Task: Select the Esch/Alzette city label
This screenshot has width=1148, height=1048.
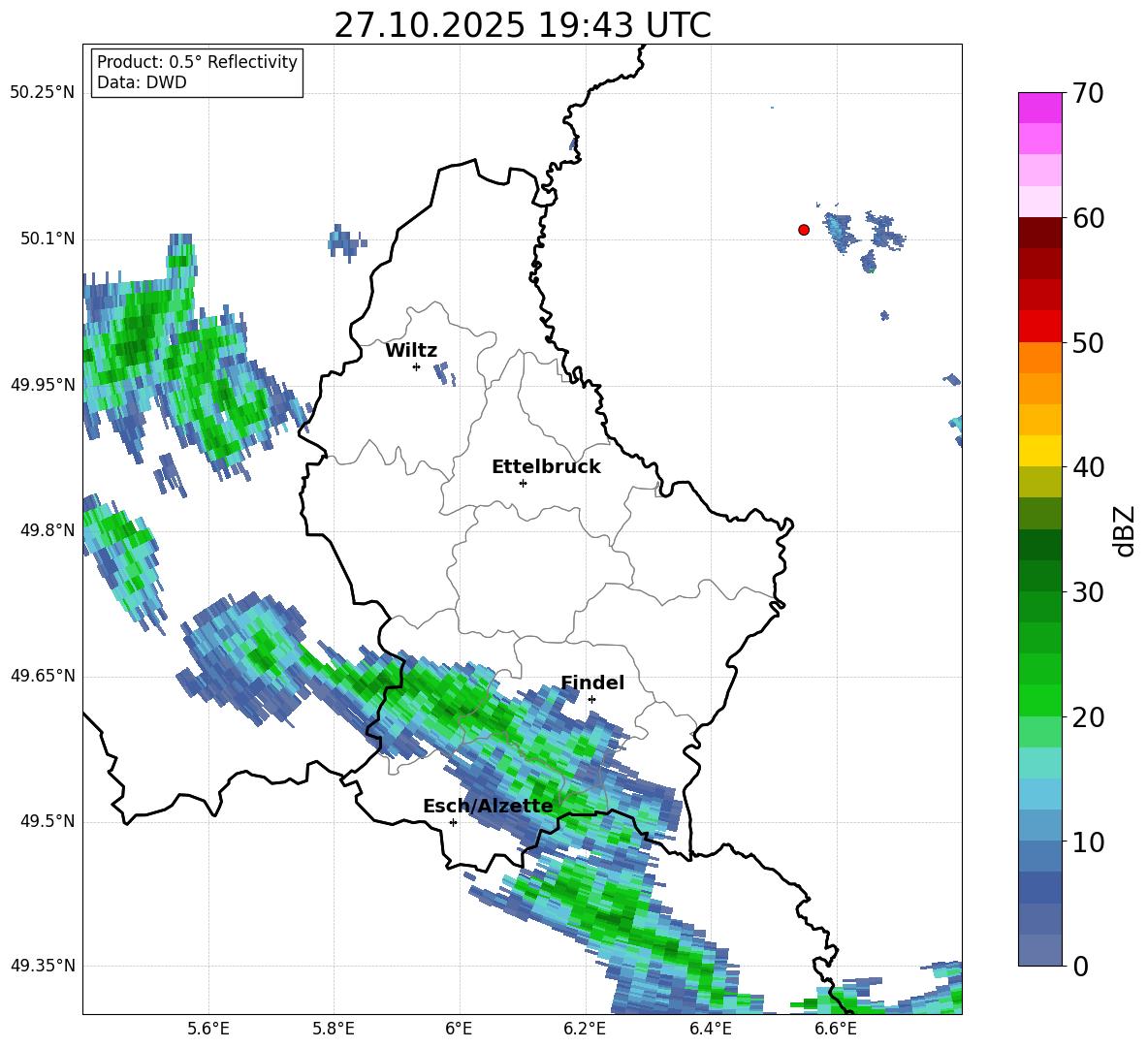Action: (488, 807)
